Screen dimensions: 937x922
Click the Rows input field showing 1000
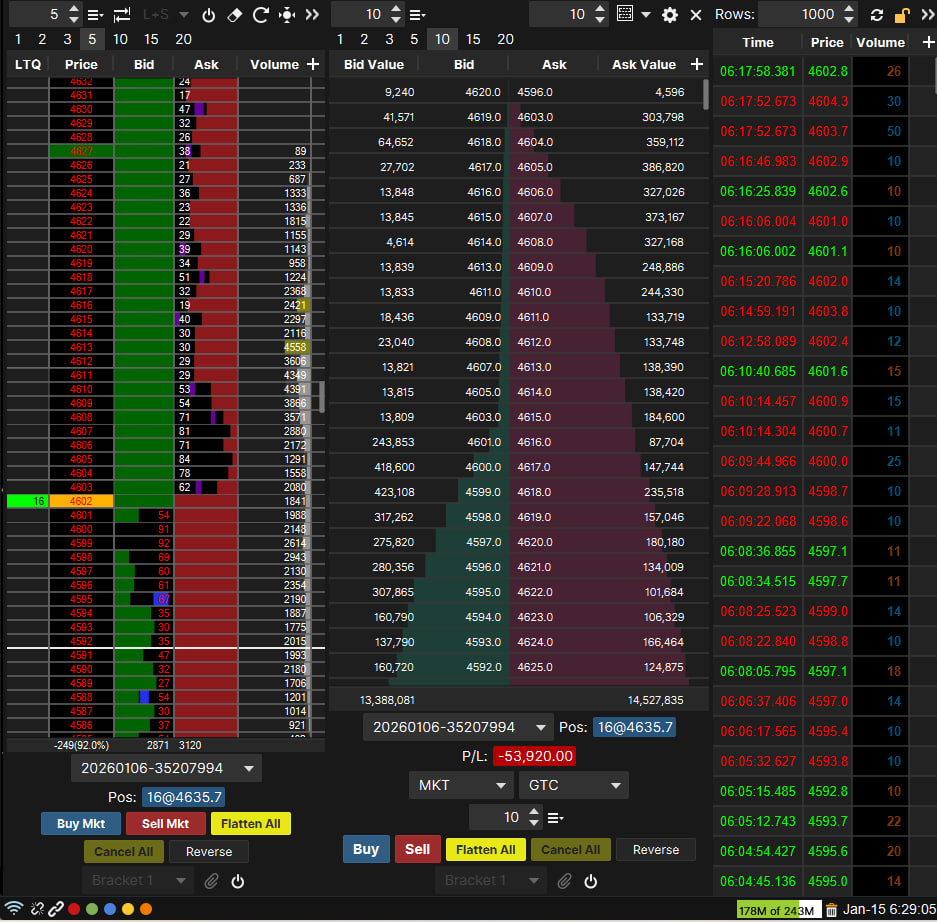(801, 14)
